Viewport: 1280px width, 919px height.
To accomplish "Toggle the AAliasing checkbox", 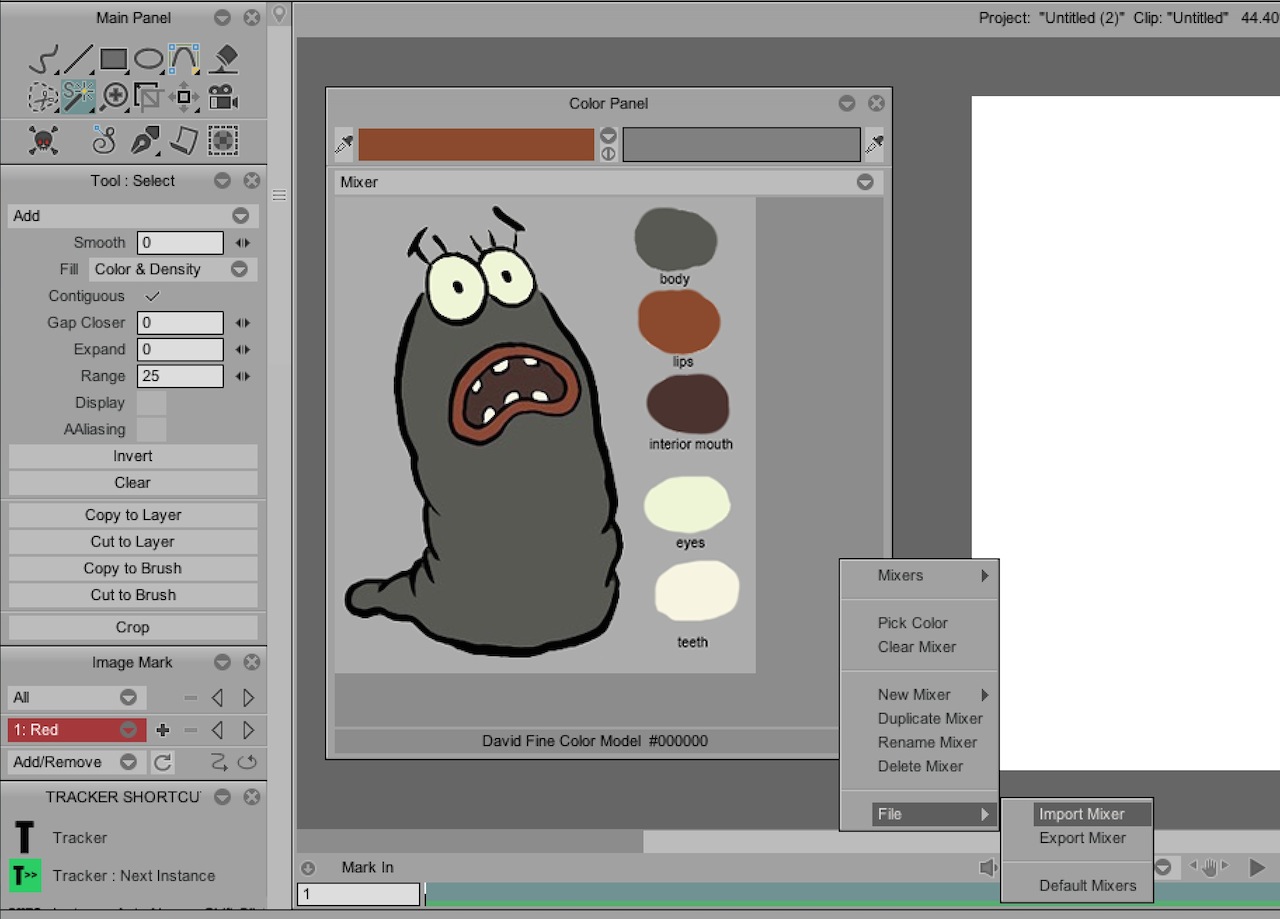I will (x=151, y=429).
